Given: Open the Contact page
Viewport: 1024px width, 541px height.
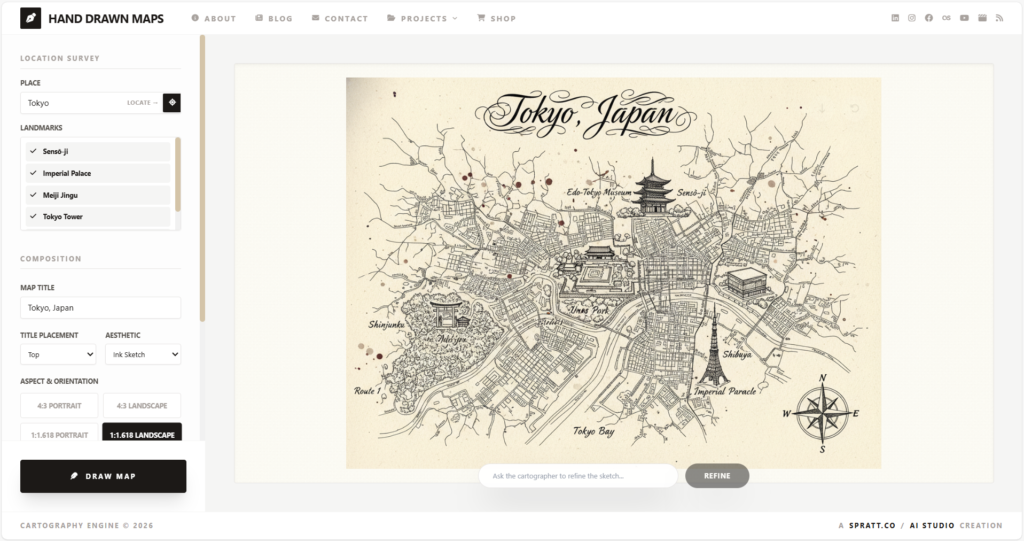Looking at the screenshot, I should (x=340, y=18).
